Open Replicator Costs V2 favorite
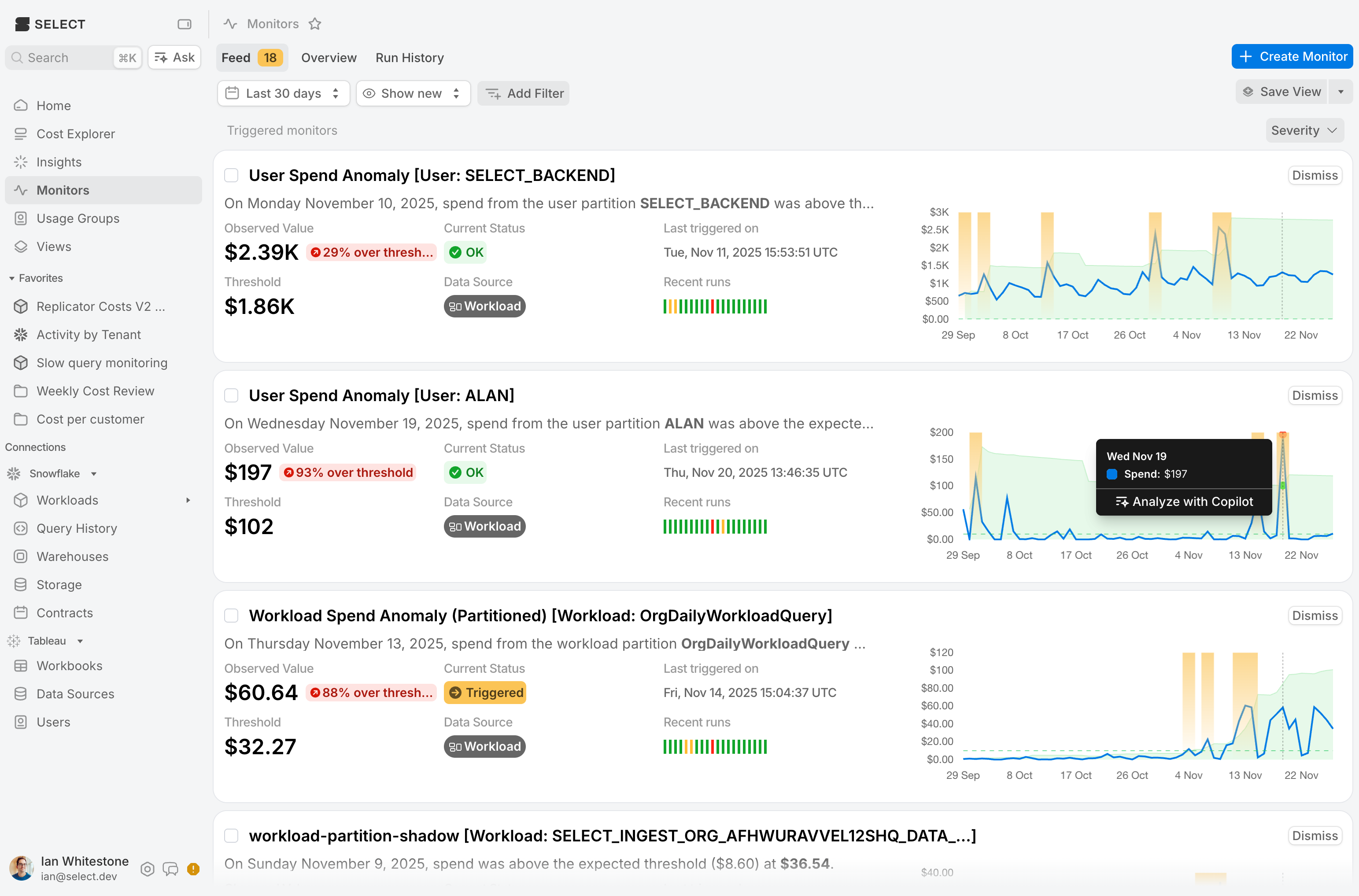 point(103,306)
